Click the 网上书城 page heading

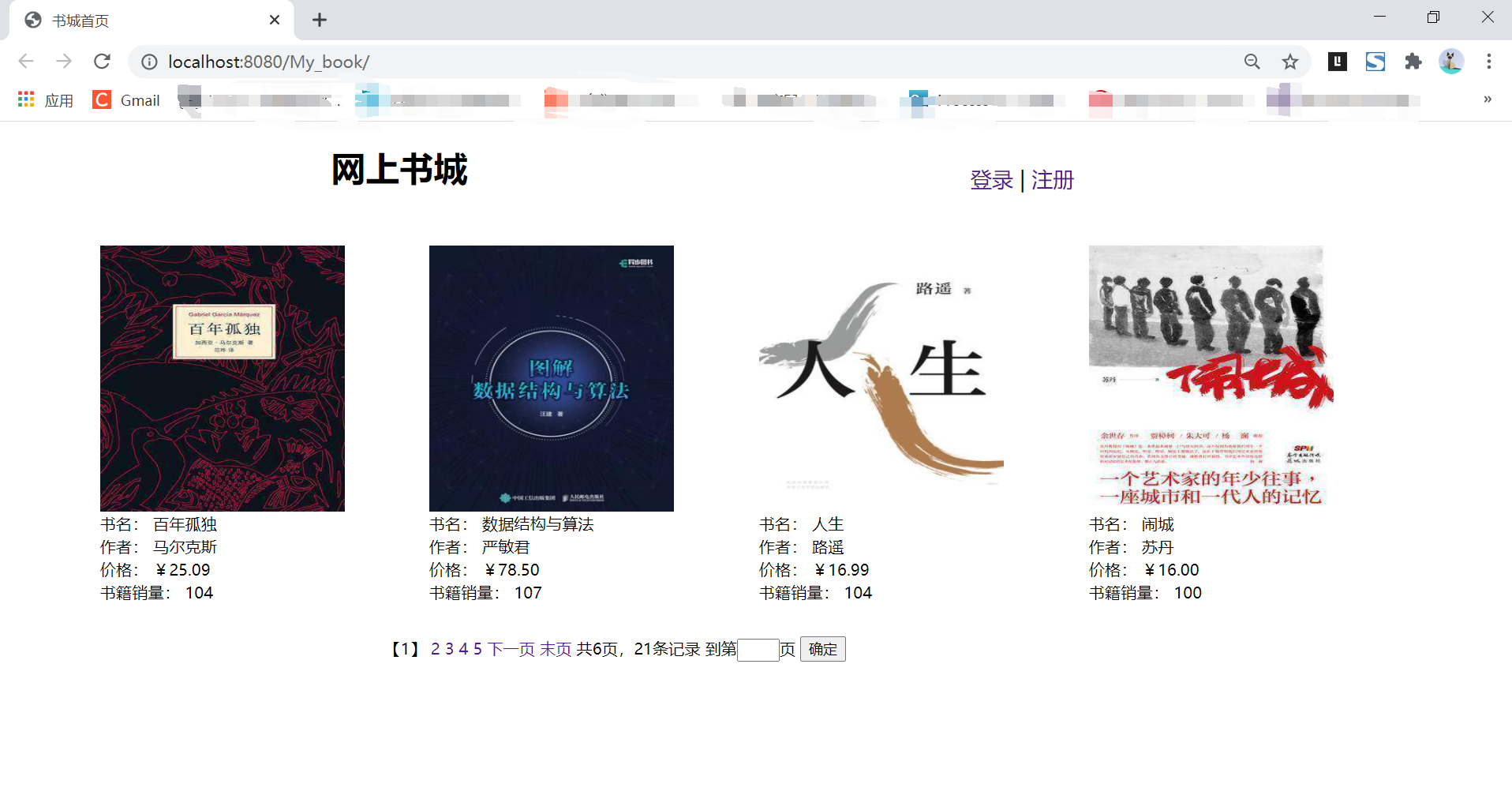click(399, 170)
